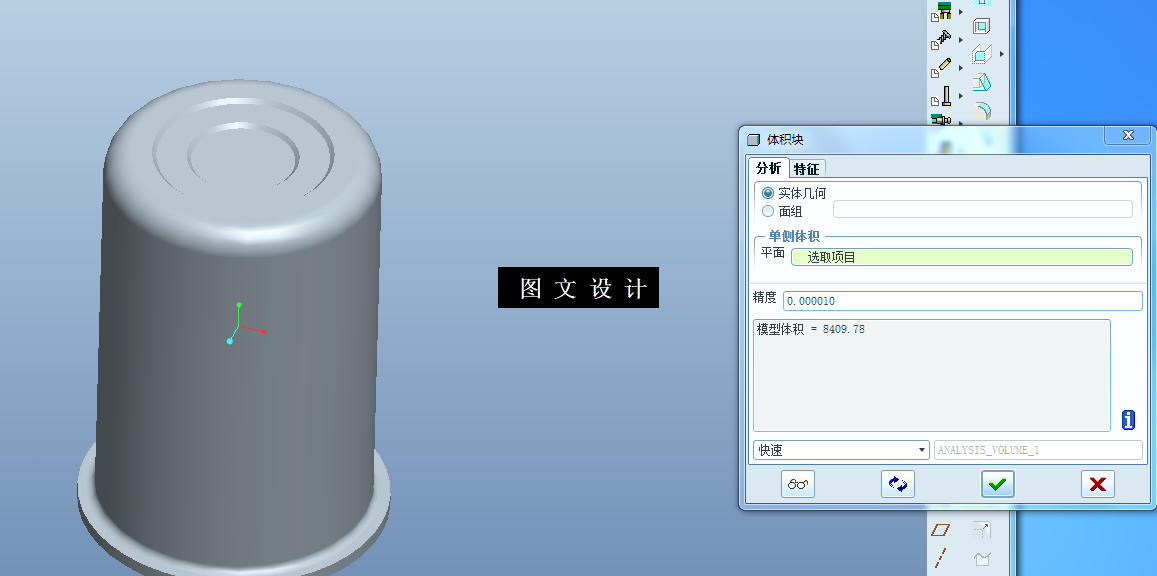The height and width of the screenshot is (576, 1157).
Task: Click the 精度 value field 0.000010
Action: pos(962,301)
